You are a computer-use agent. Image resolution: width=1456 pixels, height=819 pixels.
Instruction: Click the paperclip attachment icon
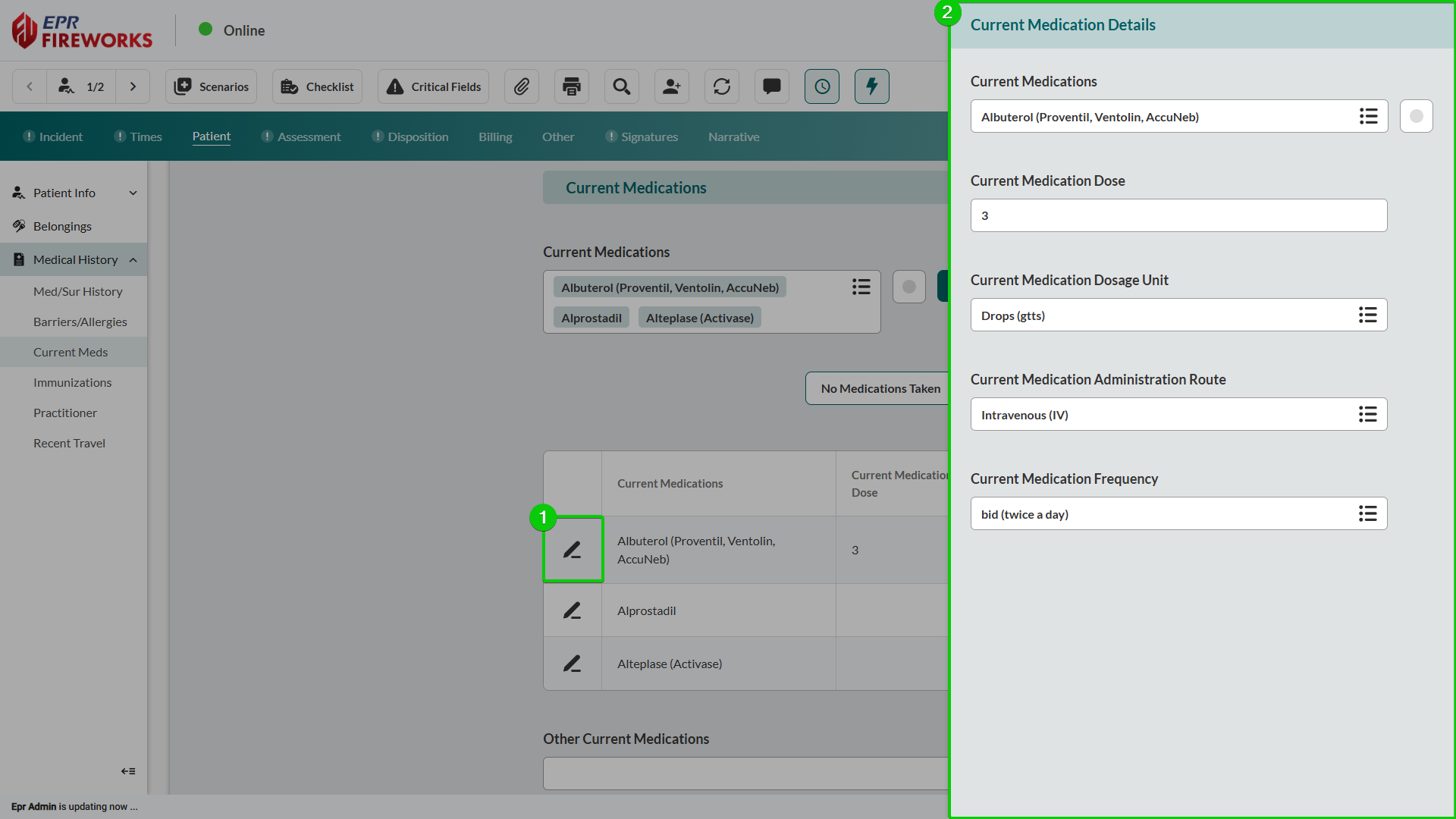coord(522,86)
